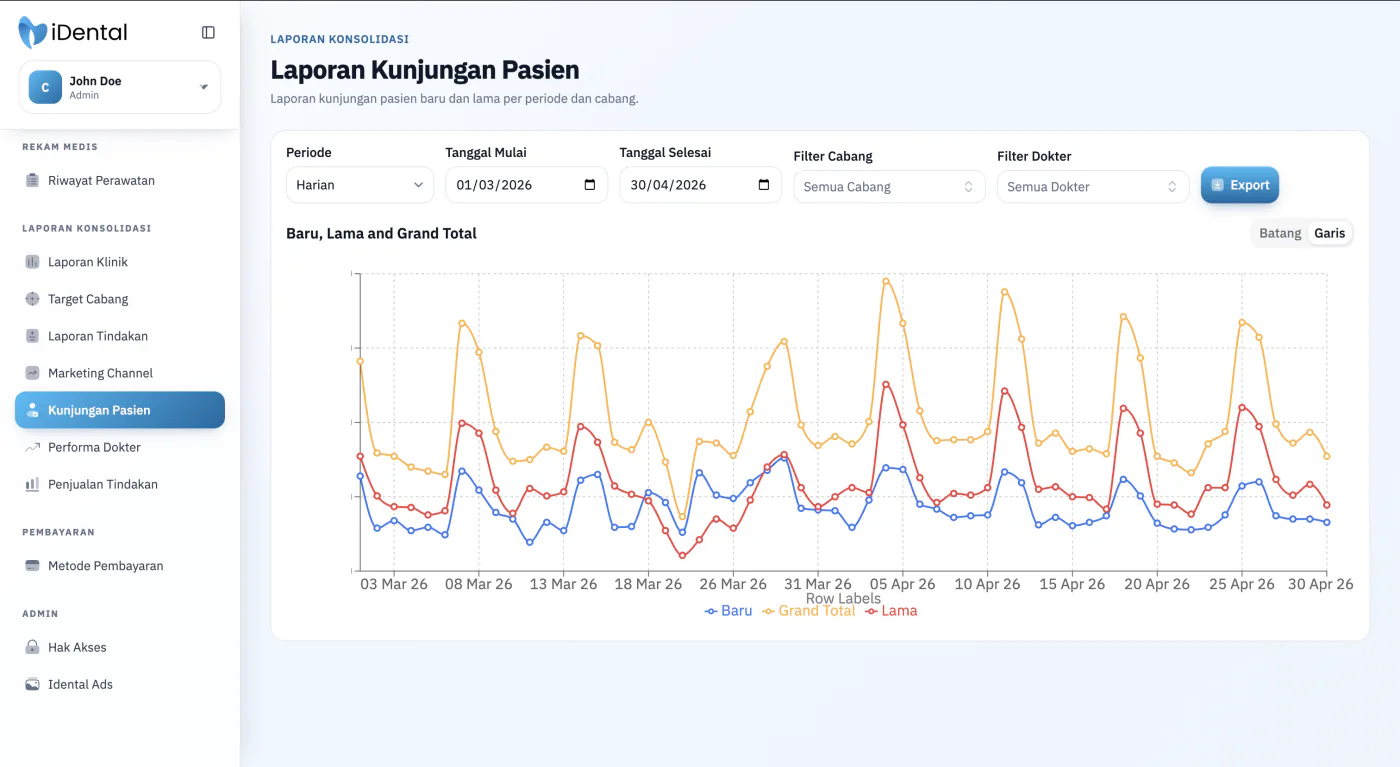This screenshot has height=767, width=1400.
Task: Click the Riwayat Perawatan clipboard icon
Action: pyautogui.click(x=32, y=181)
